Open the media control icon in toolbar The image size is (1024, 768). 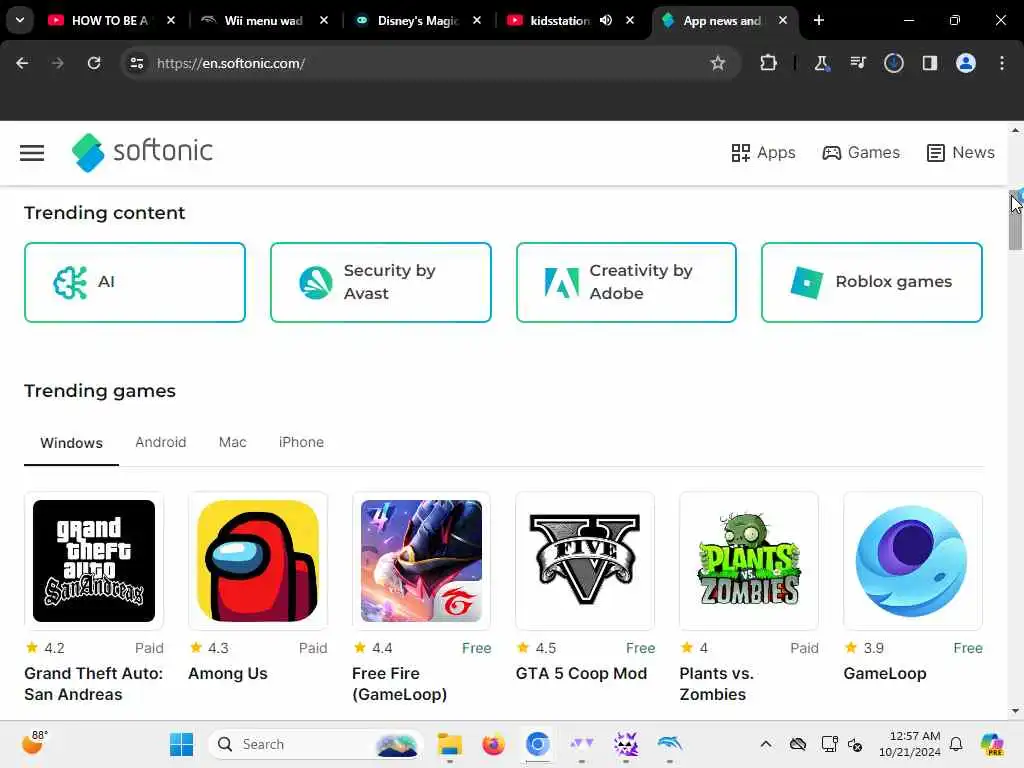pyautogui.click(x=857, y=63)
